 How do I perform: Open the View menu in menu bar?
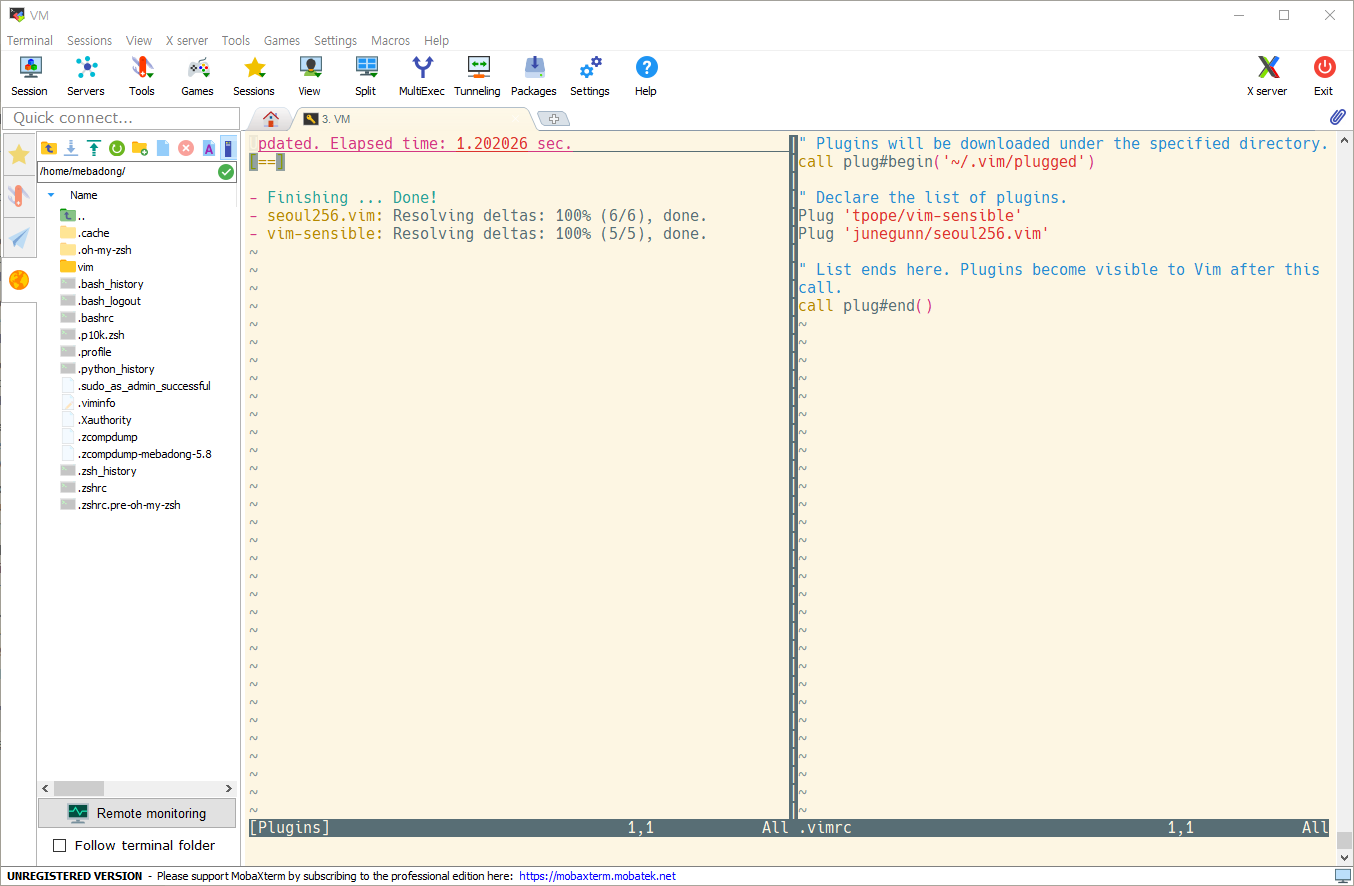click(139, 41)
